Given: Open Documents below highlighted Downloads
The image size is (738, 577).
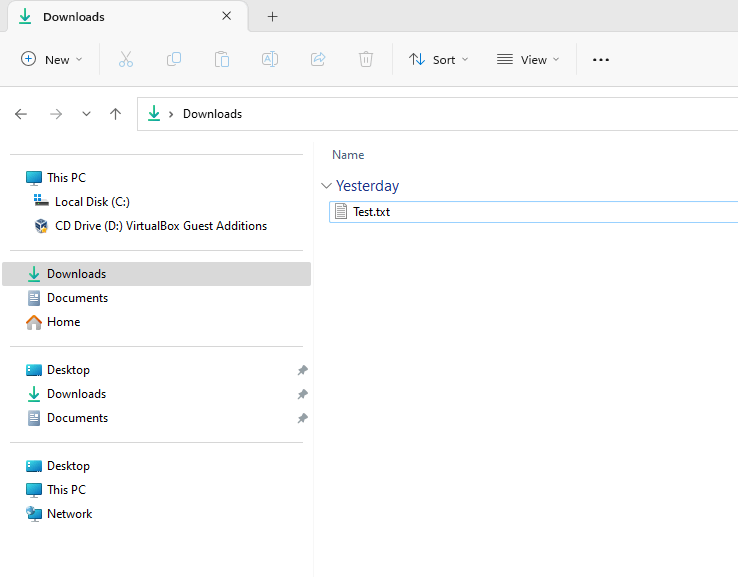Looking at the screenshot, I should (77, 298).
